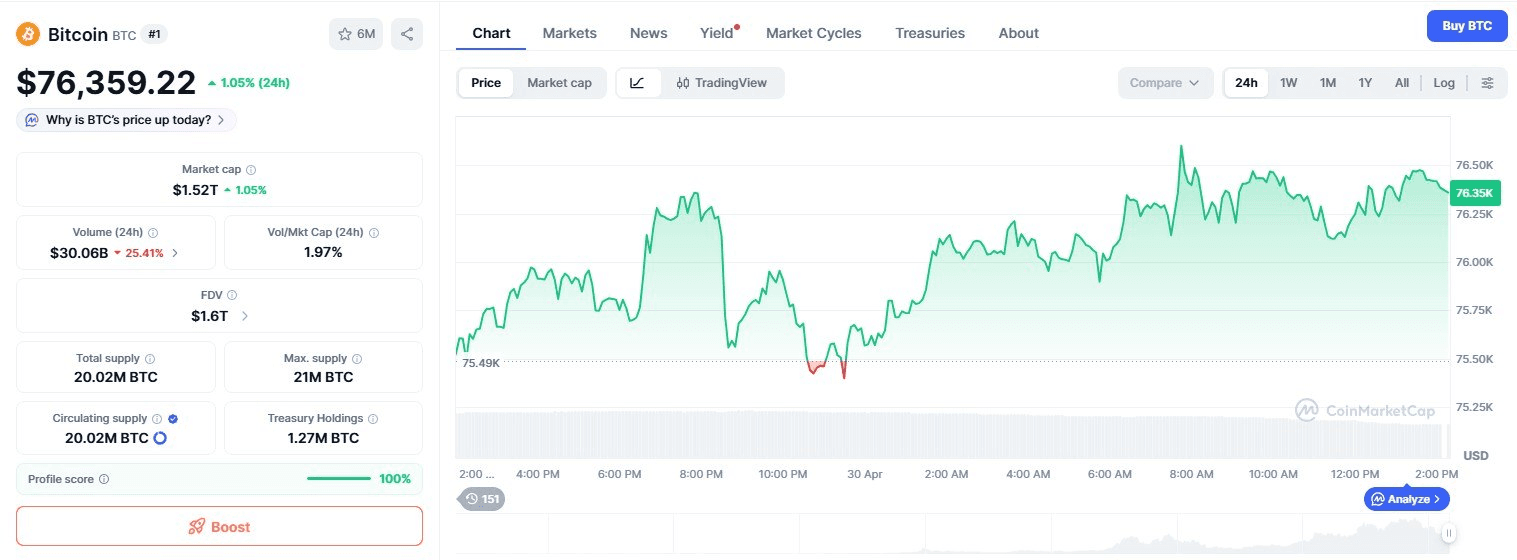
Task: Select the 1W time range
Action: point(1289,83)
